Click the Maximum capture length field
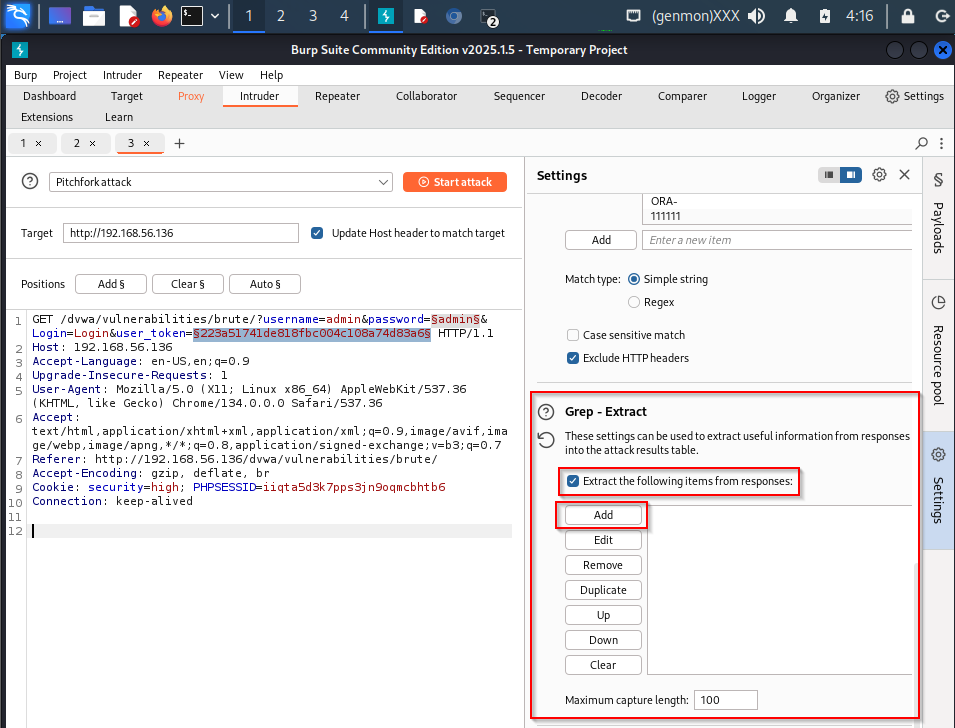Viewport: 955px width, 728px height. [x=725, y=700]
